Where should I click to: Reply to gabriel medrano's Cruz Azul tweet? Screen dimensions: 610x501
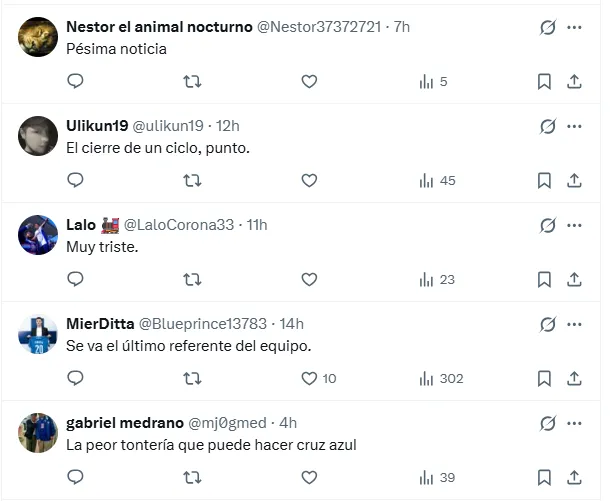[x=75, y=478]
